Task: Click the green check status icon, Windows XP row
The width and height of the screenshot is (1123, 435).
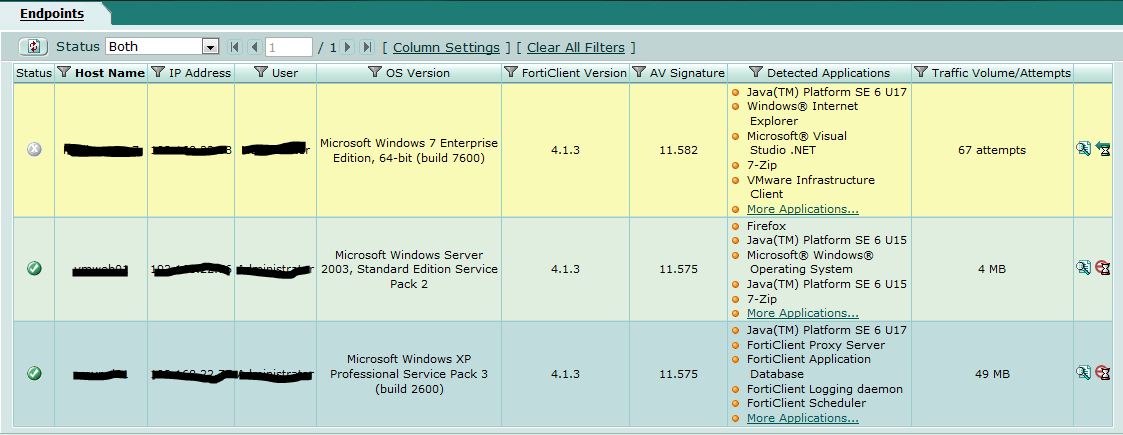Action: 34,373
